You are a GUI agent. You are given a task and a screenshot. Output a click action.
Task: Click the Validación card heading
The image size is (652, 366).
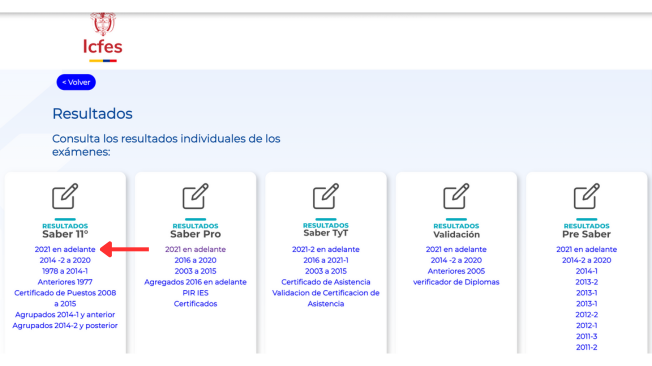tap(456, 235)
